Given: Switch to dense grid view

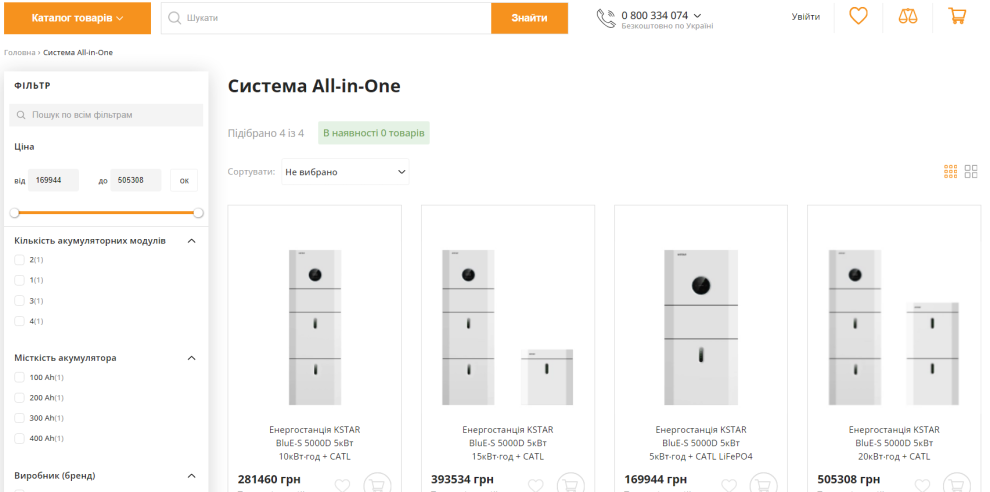Looking at the screenshot, I should click(950, 172).
